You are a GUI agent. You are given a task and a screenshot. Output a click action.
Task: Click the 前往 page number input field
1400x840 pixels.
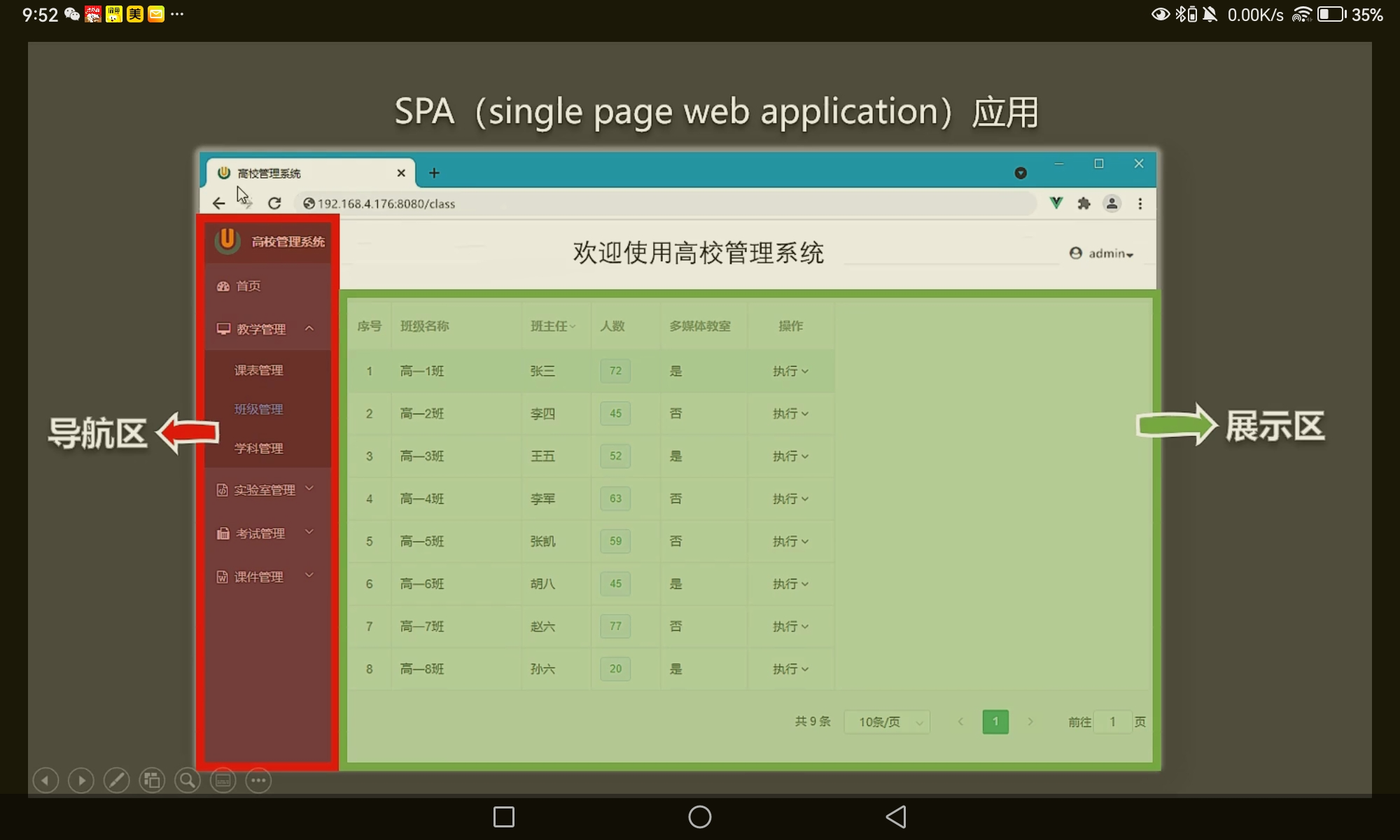coord(1112,722)
